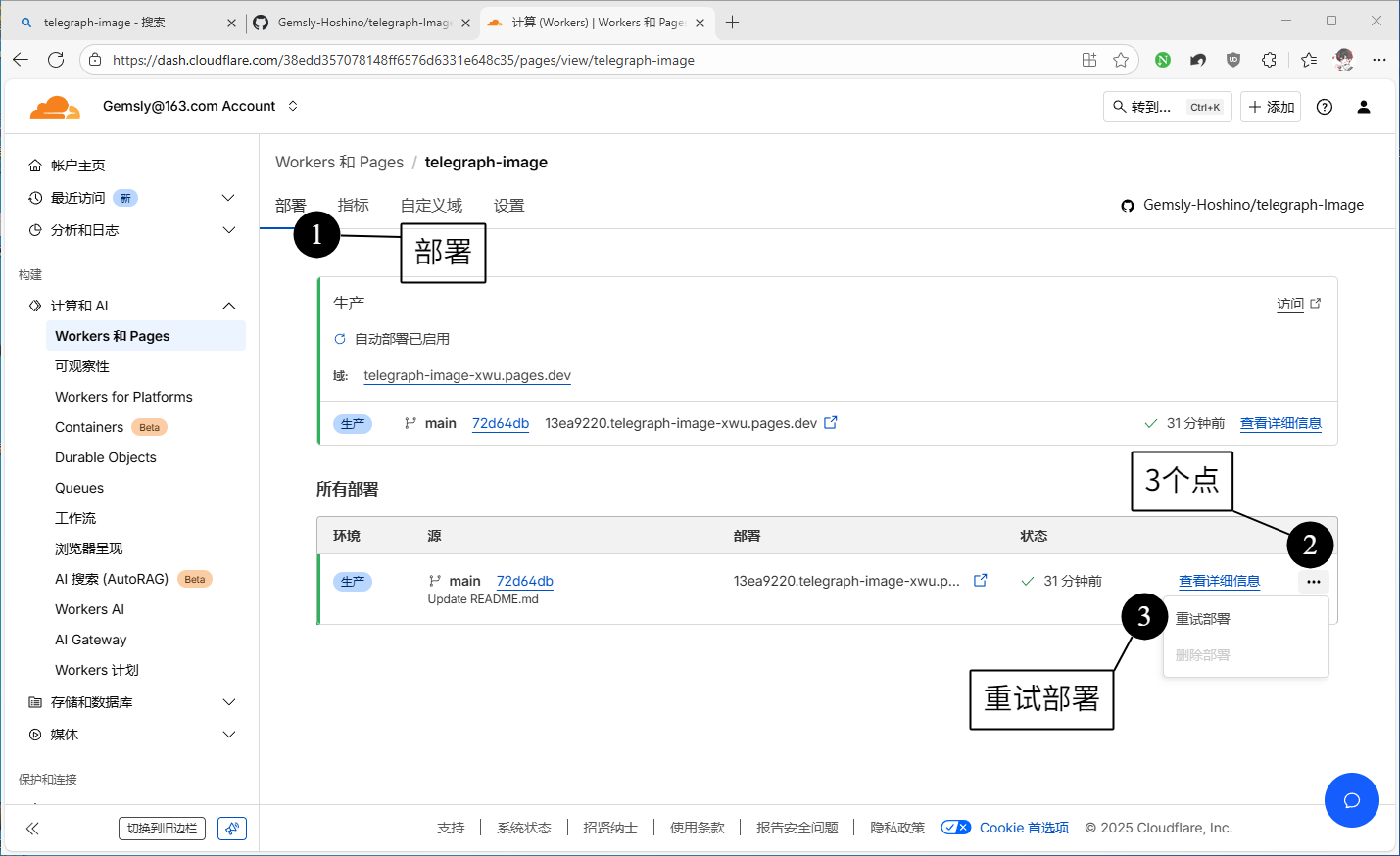1400x856 pixels.
Task: Open three-dots menu for deployment row
Action: tap(1313, 582)
